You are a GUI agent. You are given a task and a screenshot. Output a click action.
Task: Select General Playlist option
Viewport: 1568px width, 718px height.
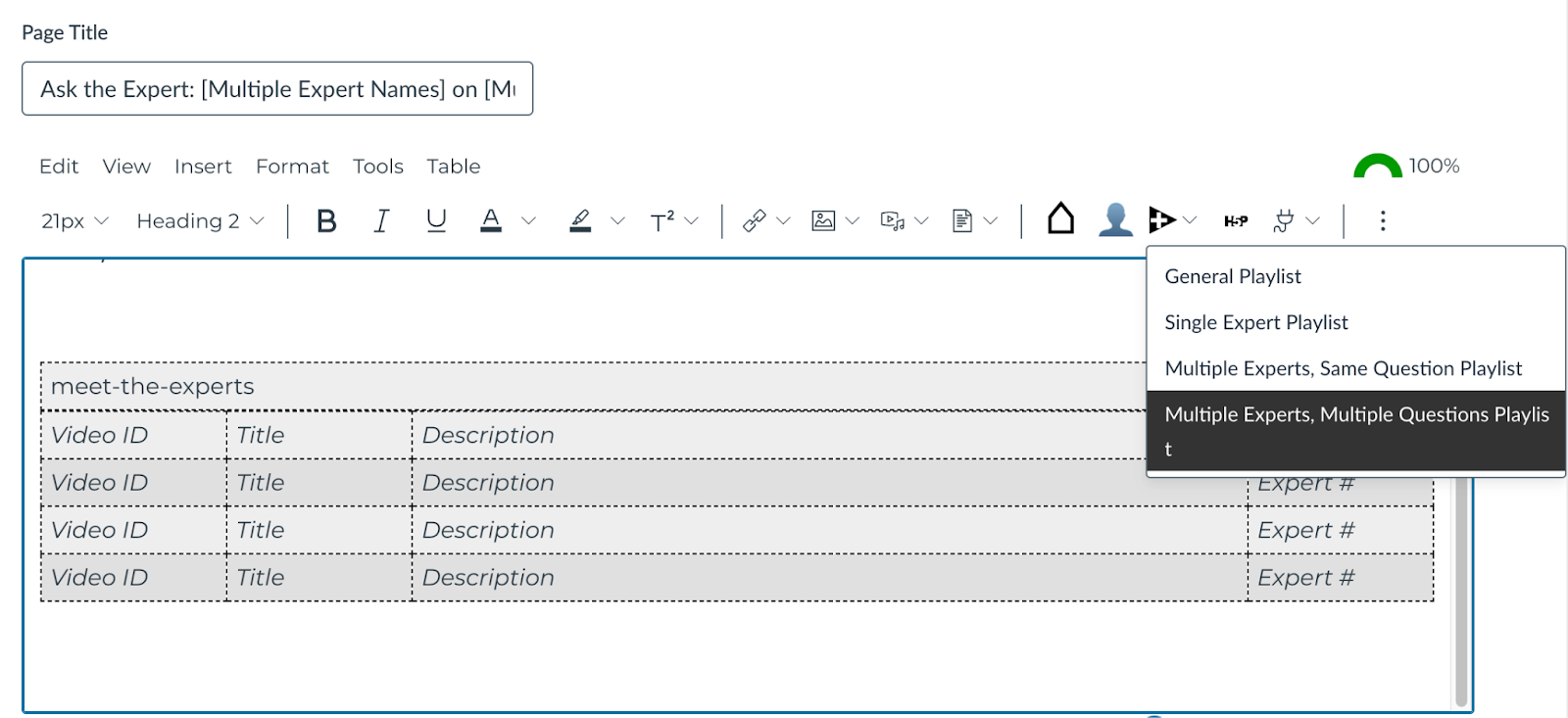[1355, 276]
